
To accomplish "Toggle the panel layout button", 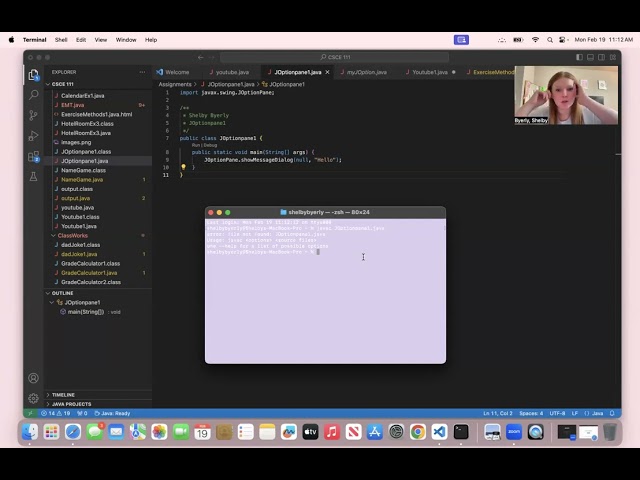I will tap(590, 57).
